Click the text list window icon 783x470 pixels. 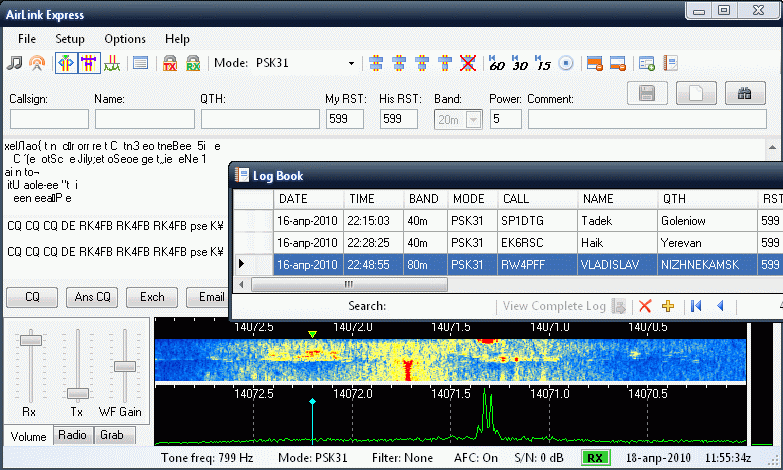click(140, 63)
